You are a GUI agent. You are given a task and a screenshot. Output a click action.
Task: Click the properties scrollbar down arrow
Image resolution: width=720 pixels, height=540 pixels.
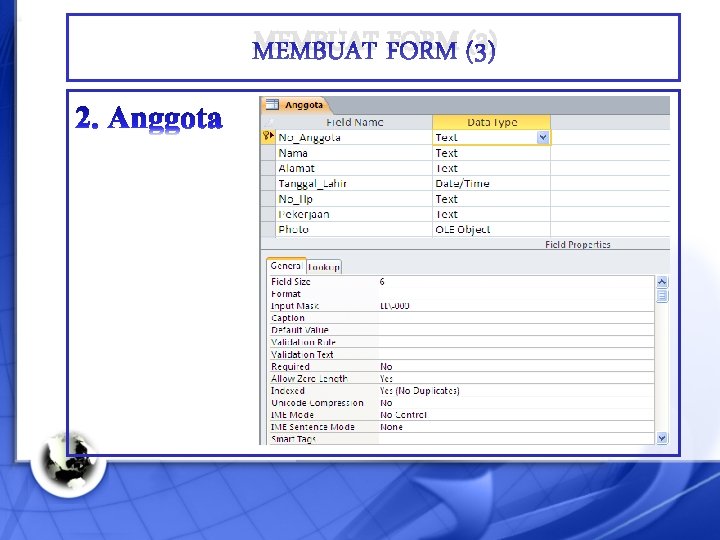tap(662, 438)
